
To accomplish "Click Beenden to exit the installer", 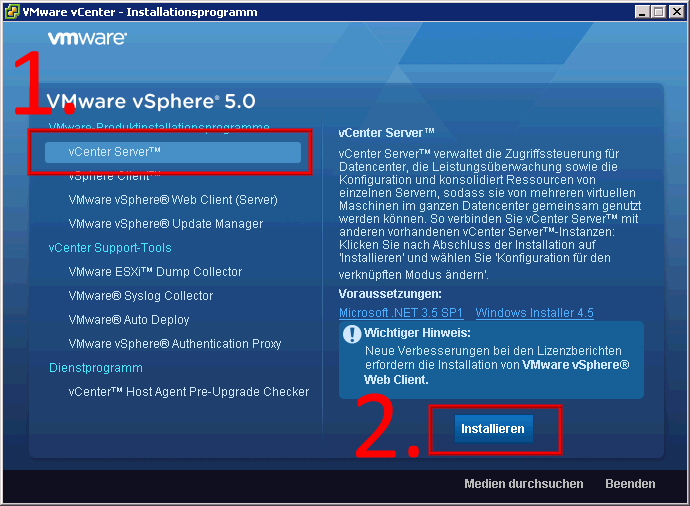I will point(630,484).
